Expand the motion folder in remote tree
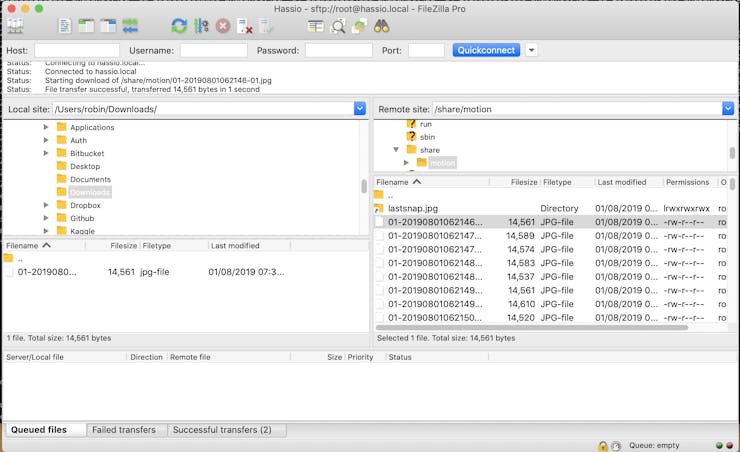The height and width of the screenshot is (452, 740). (406, 162)
